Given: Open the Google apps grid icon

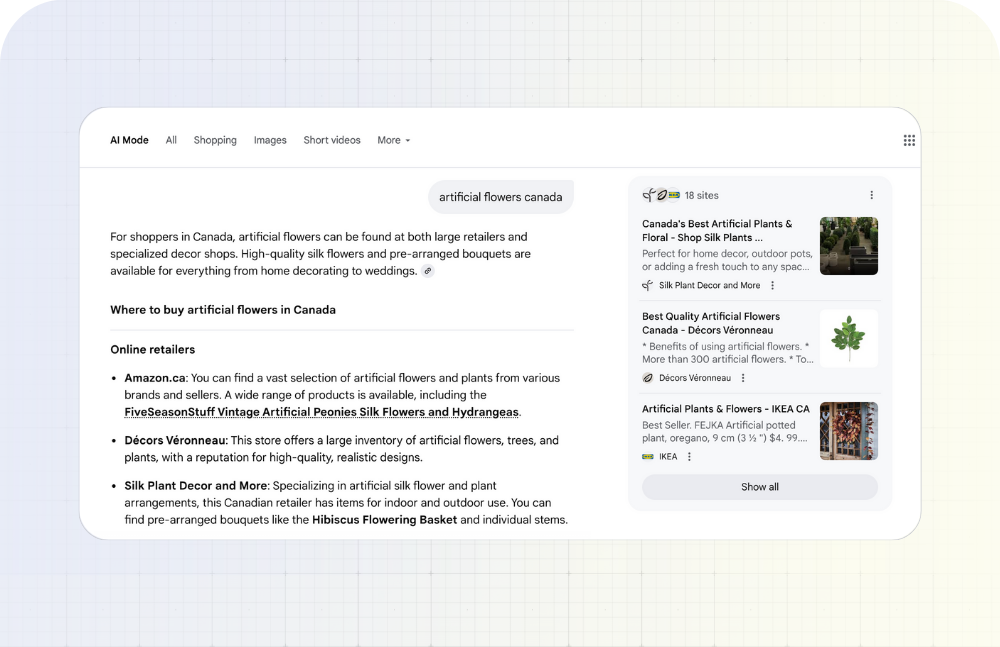Looking at the screenshot, I should coord(909,141).
